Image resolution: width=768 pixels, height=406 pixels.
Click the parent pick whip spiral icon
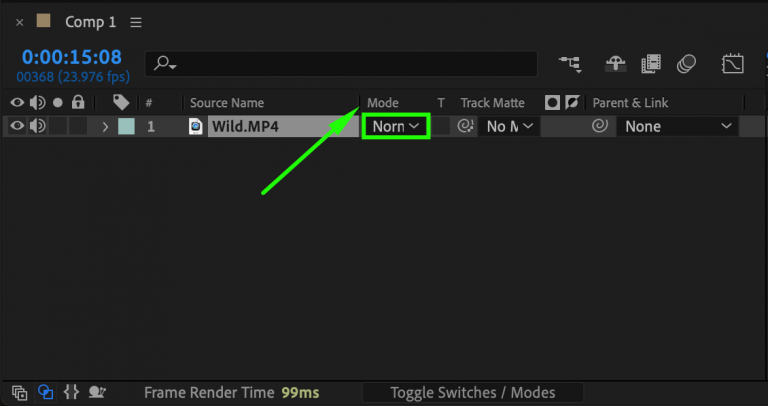click(600, 126)
